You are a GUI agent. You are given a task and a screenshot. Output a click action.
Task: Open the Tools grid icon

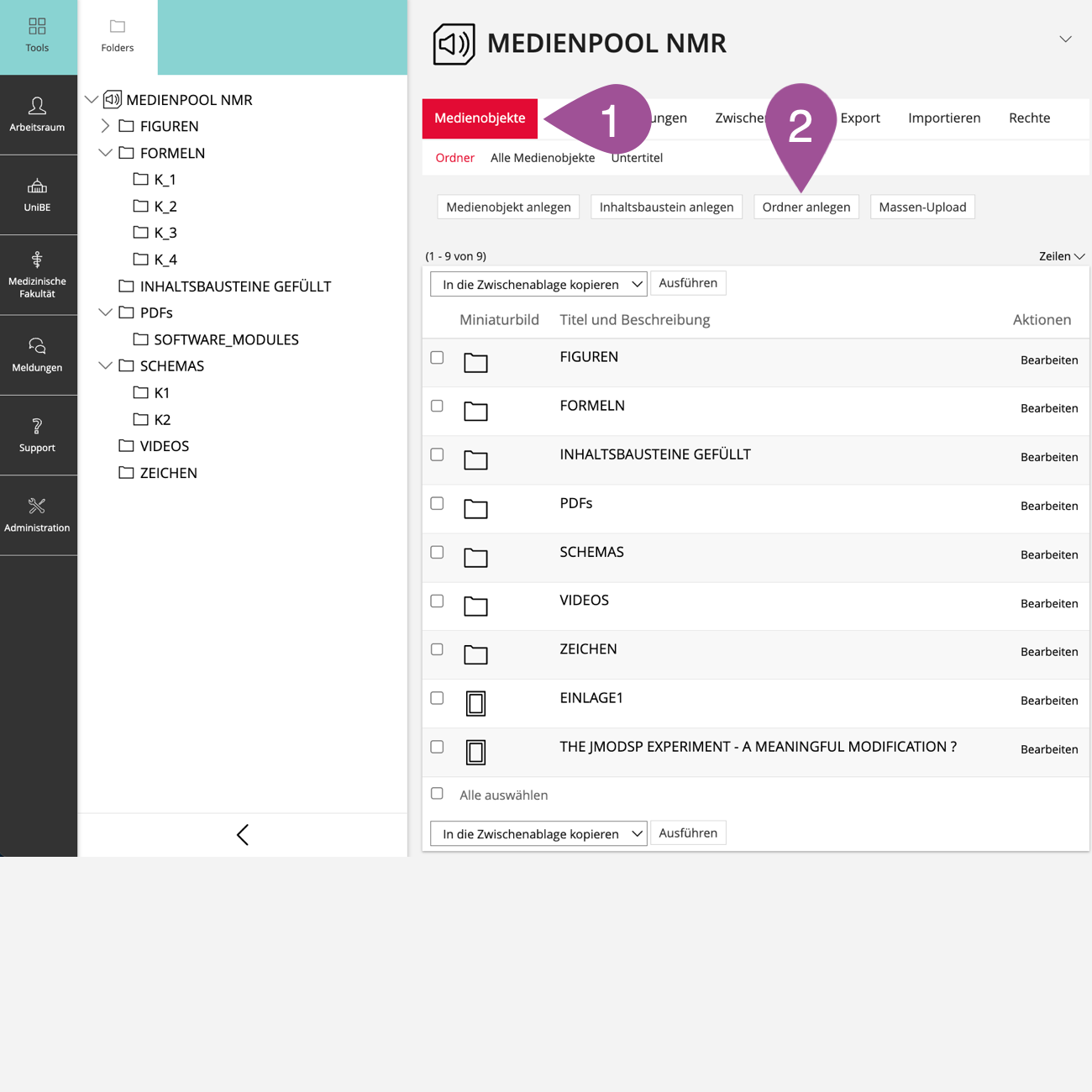tap(37, 27)
